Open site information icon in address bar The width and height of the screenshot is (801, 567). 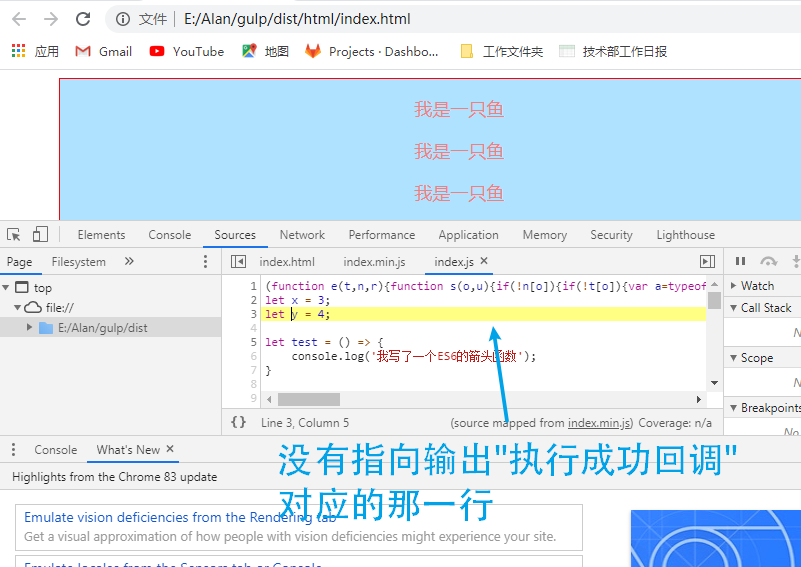point(123,19)
